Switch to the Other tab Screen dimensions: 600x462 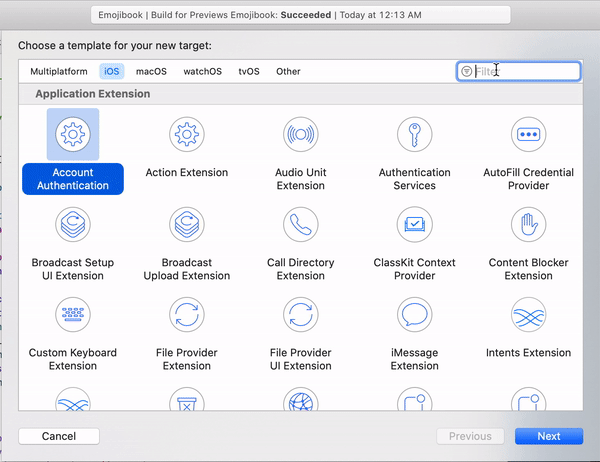click(x=288, y=72)
